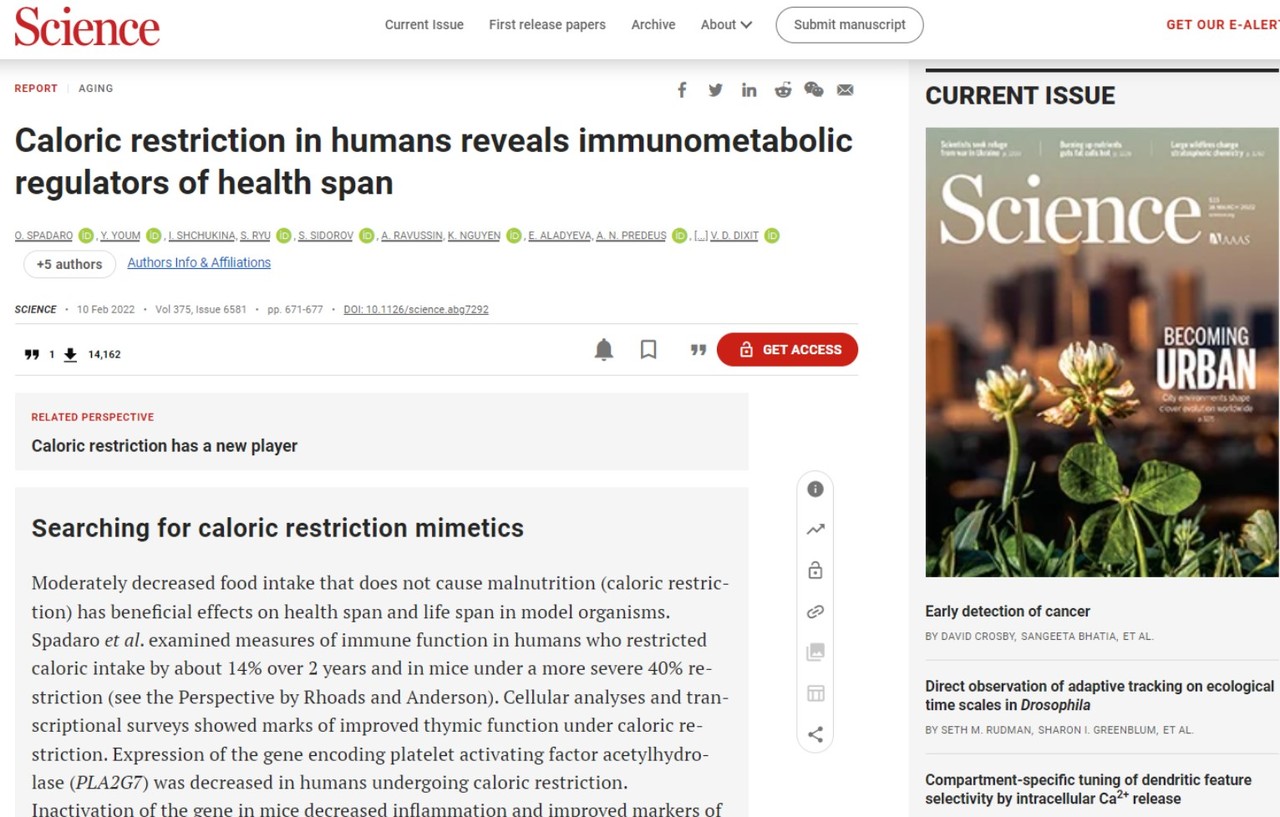Open the Current Issue nav item
Viewport: 1280px width, 817px height.
click(x=424, y=25)
